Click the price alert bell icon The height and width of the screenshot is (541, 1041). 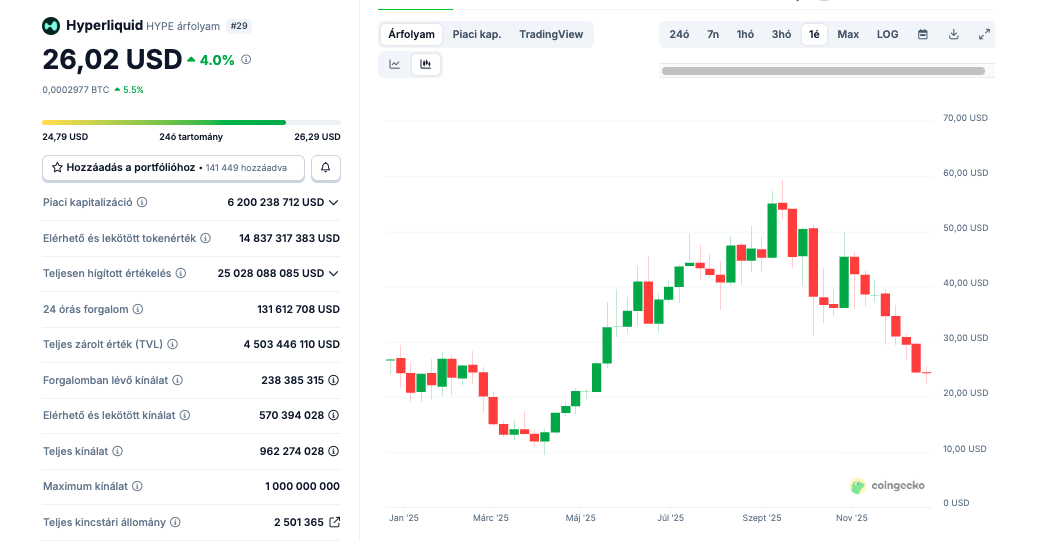point(326,168)
